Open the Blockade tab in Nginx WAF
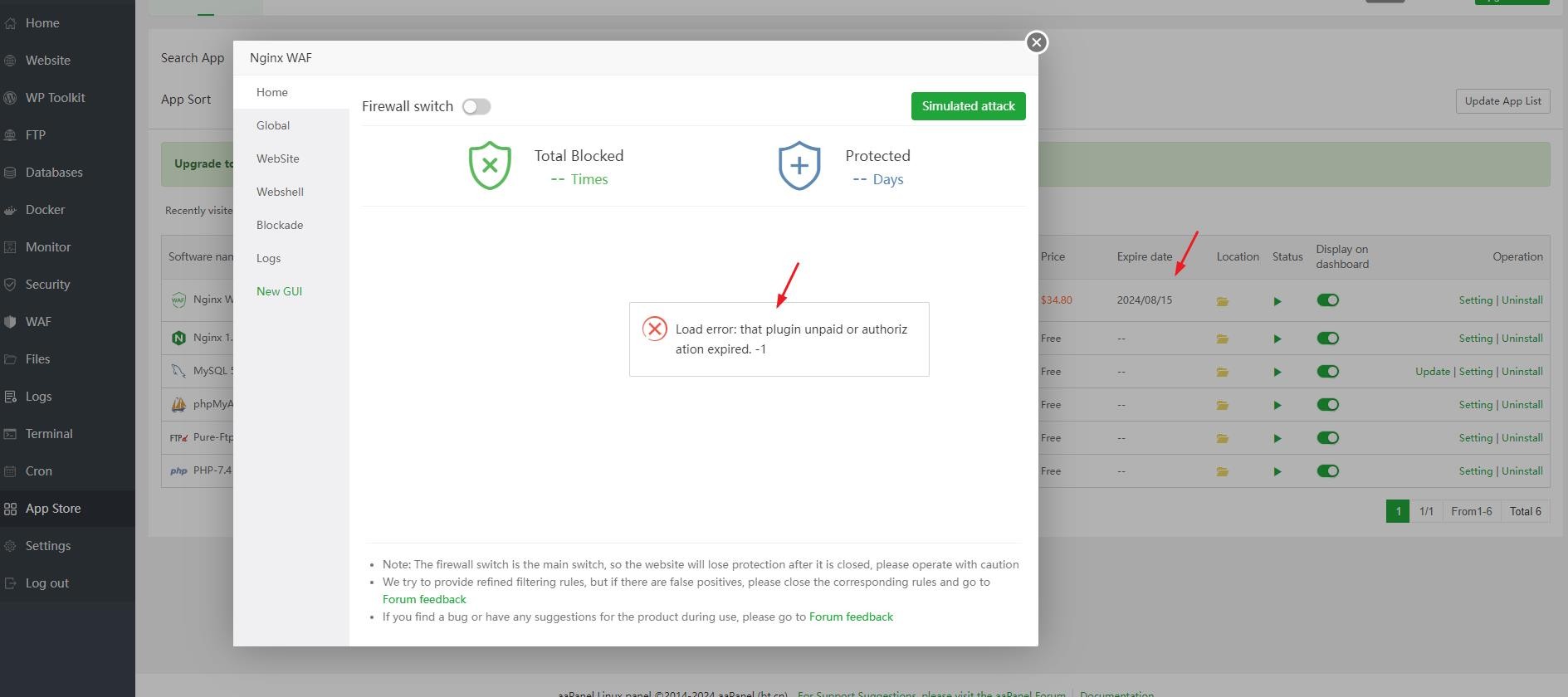 280,225
